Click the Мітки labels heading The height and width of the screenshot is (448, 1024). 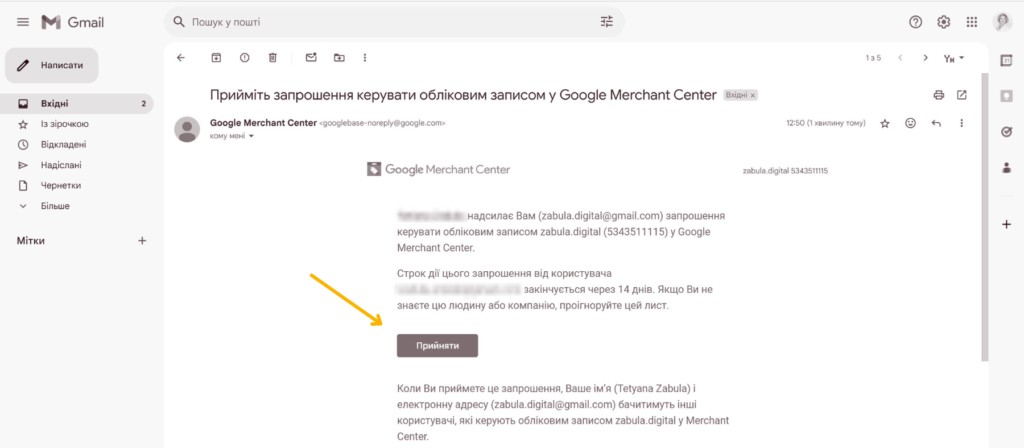click(x=31, y=240)
